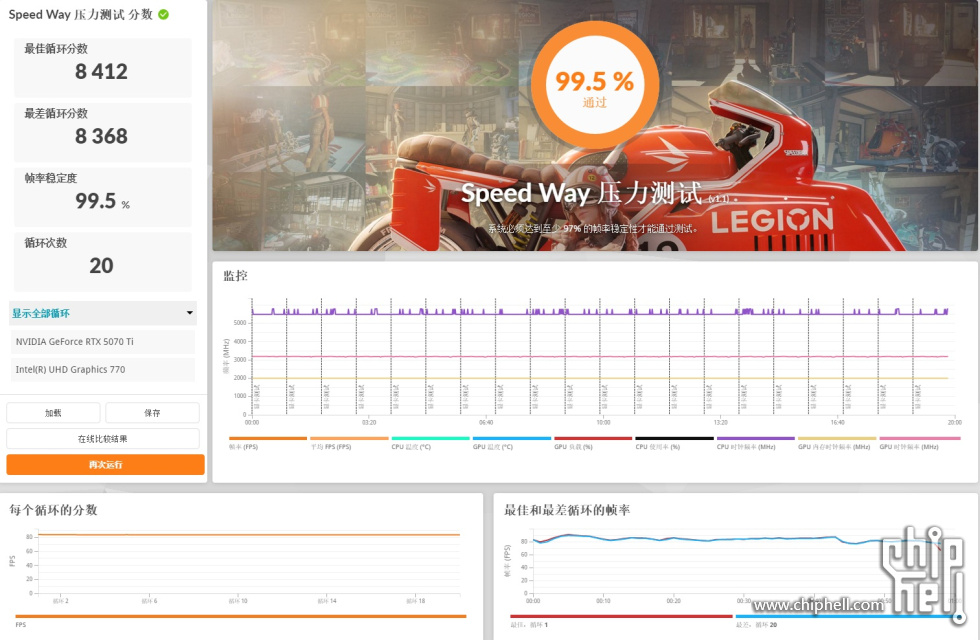Screen dimensions: 980x640
Task: Open 在线比较结果 online comparison
Action: (x=103, y=438)
